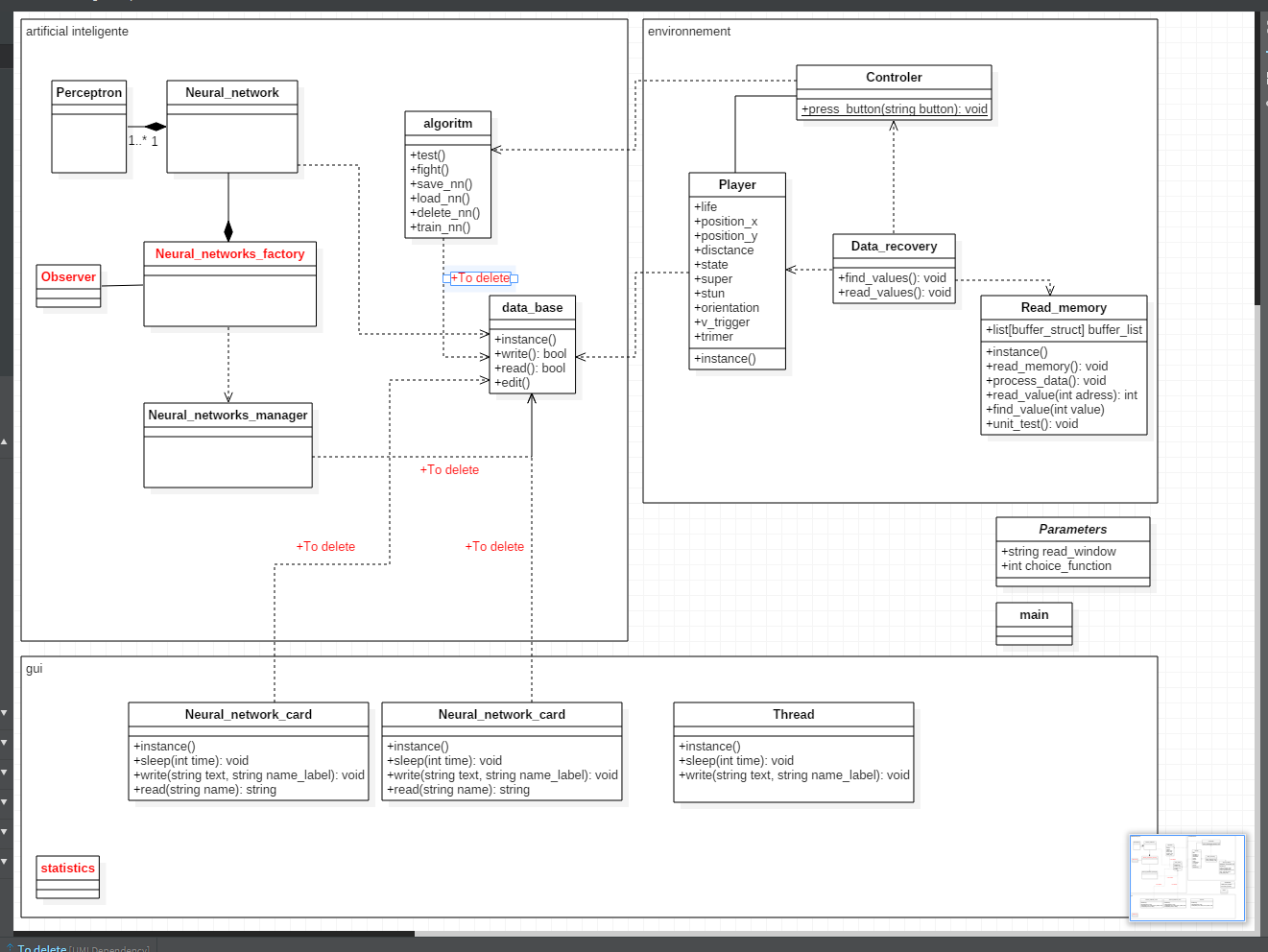
Task: Select the Thread class title
Action: click(x=794, y=715)
